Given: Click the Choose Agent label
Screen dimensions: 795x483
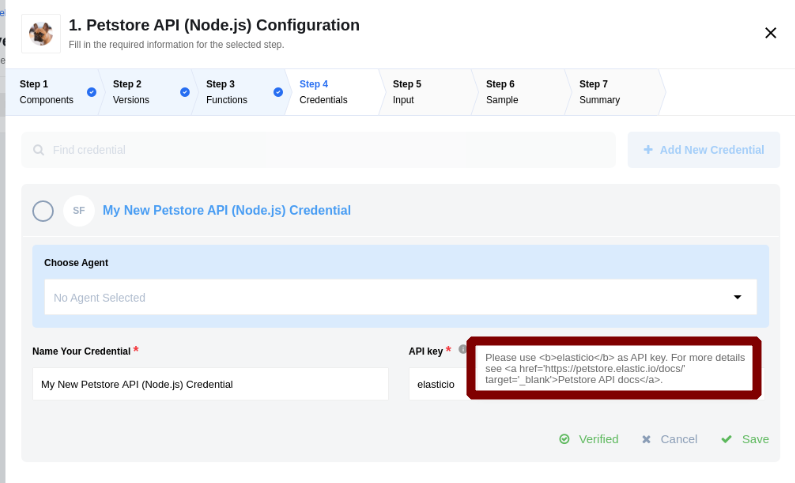Looking at the screenshot, I should 76,263.
